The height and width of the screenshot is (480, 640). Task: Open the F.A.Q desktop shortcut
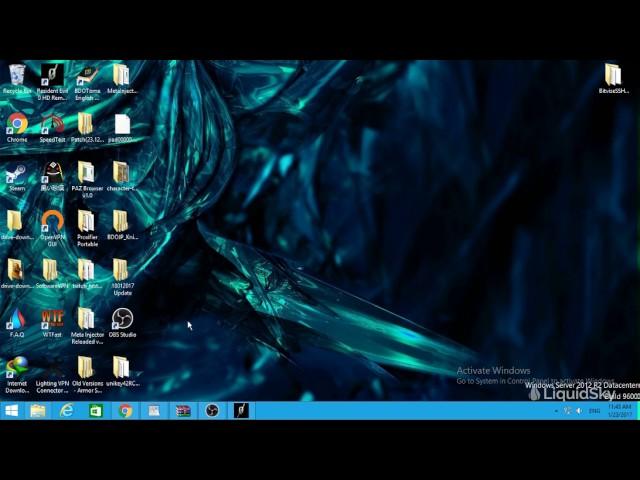17,323
